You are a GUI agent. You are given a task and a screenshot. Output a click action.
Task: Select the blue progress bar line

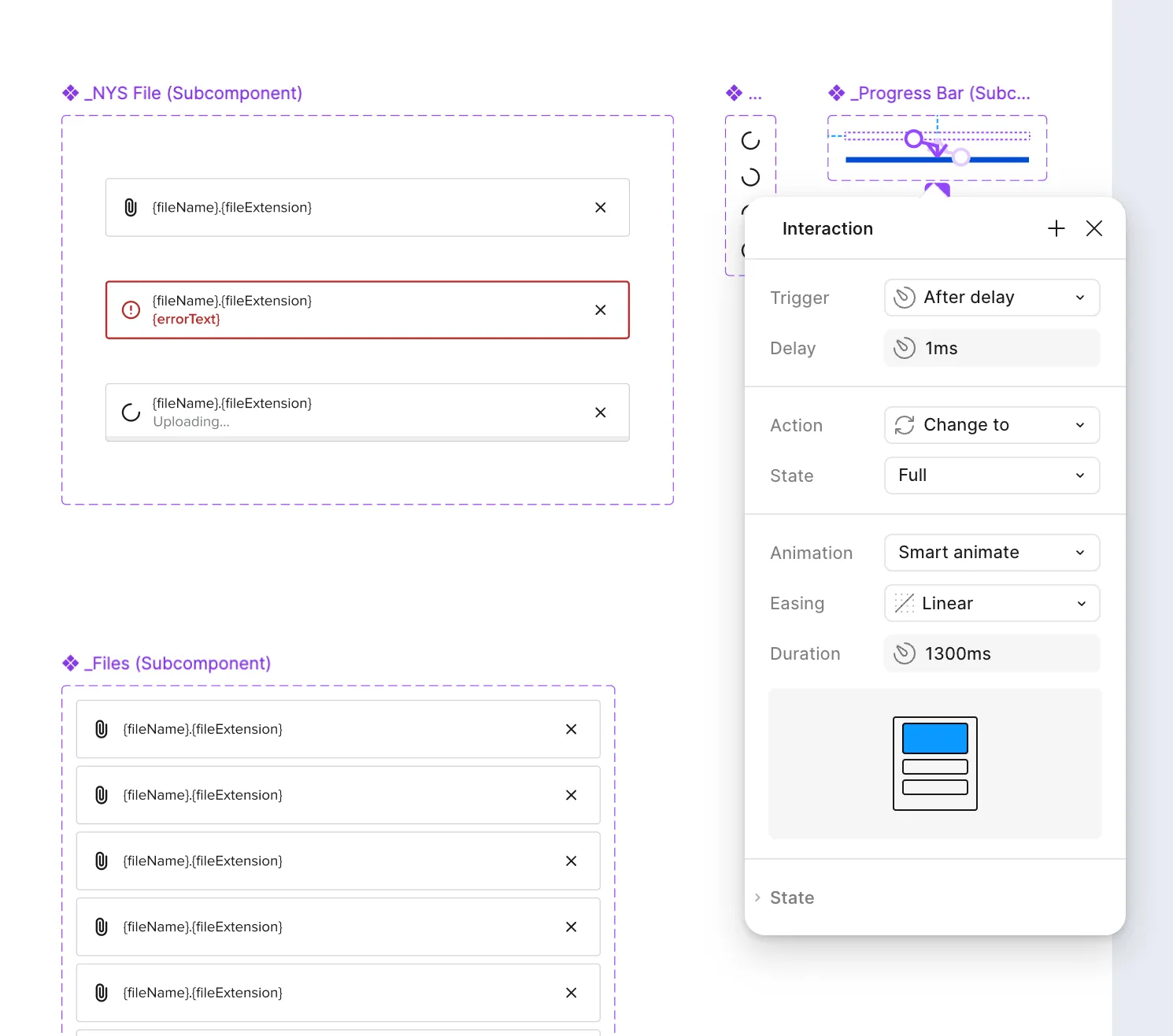937,160
